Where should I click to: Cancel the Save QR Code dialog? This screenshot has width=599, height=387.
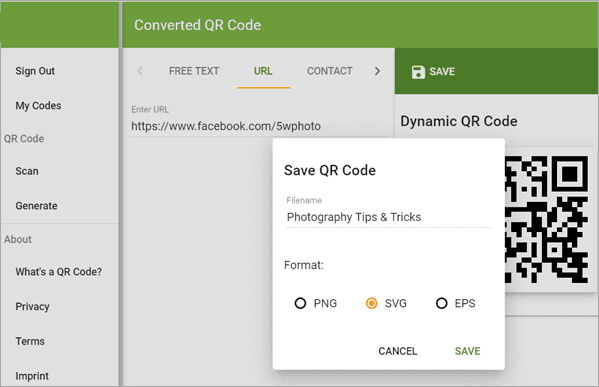pos(398,351)
